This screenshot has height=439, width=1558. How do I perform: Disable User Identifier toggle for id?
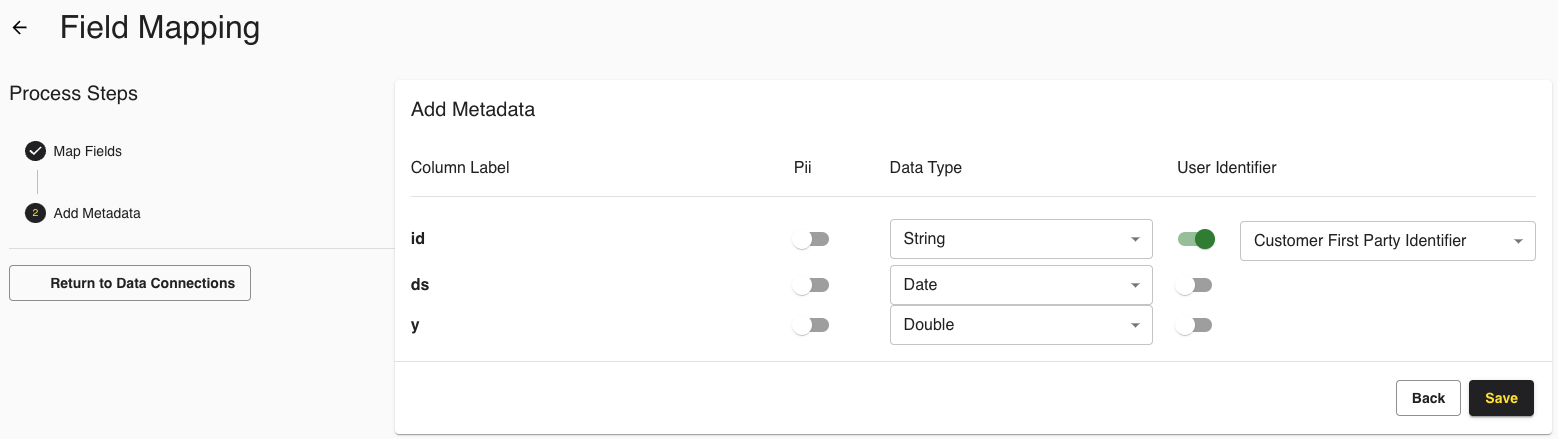point(1196,239)
